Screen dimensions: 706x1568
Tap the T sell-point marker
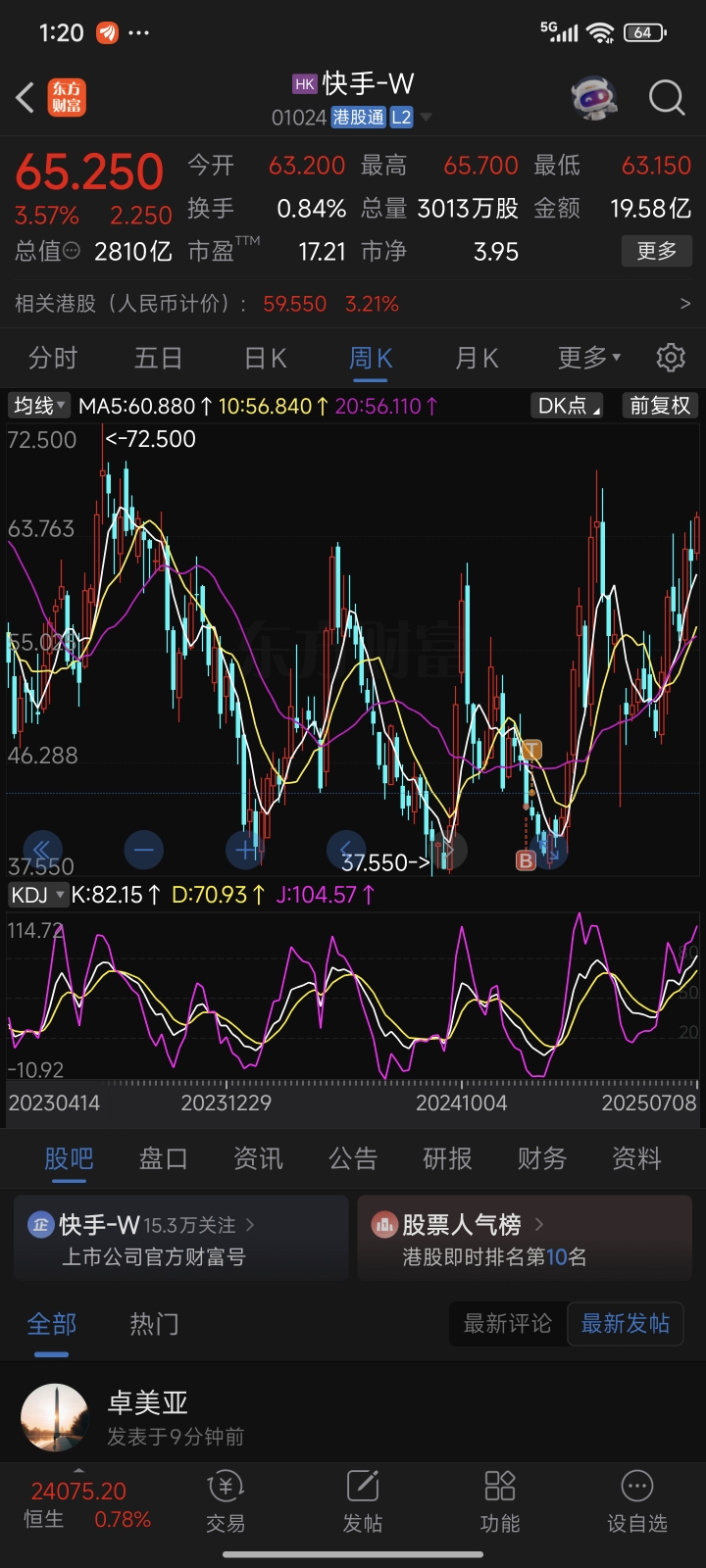[x=531, y=751]
